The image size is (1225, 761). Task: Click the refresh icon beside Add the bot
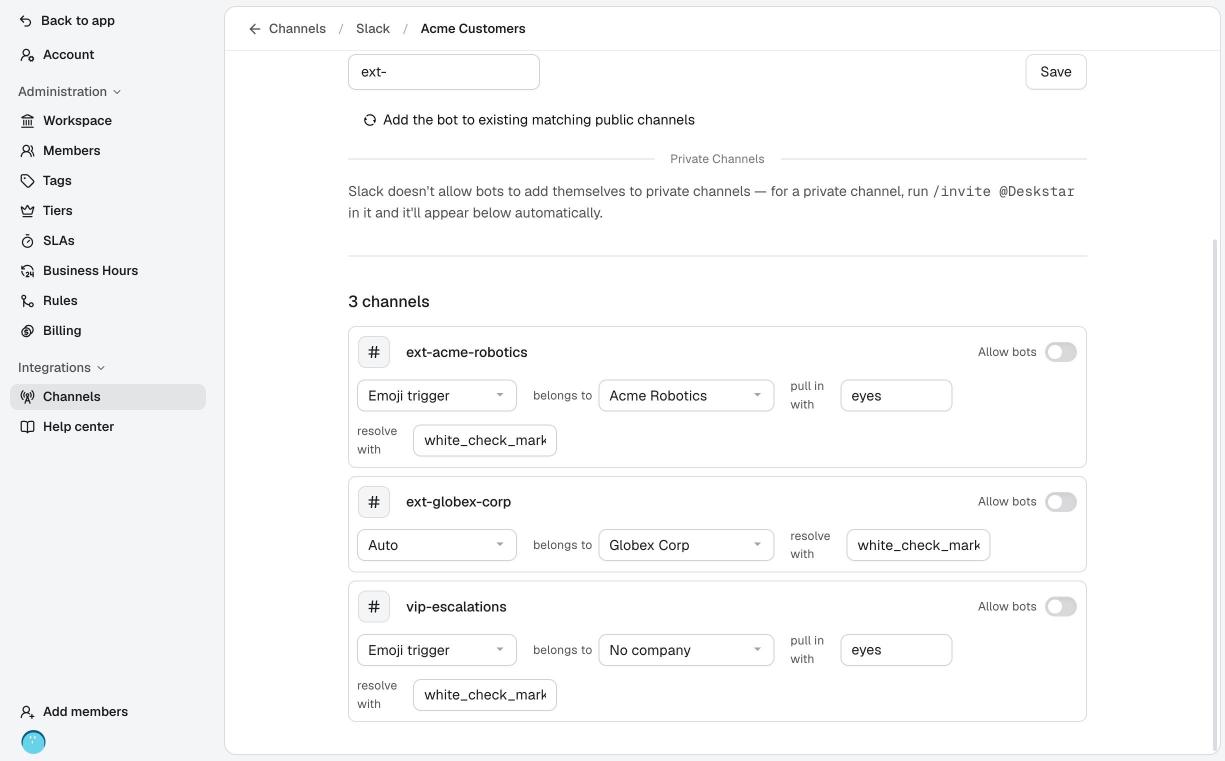370,120
